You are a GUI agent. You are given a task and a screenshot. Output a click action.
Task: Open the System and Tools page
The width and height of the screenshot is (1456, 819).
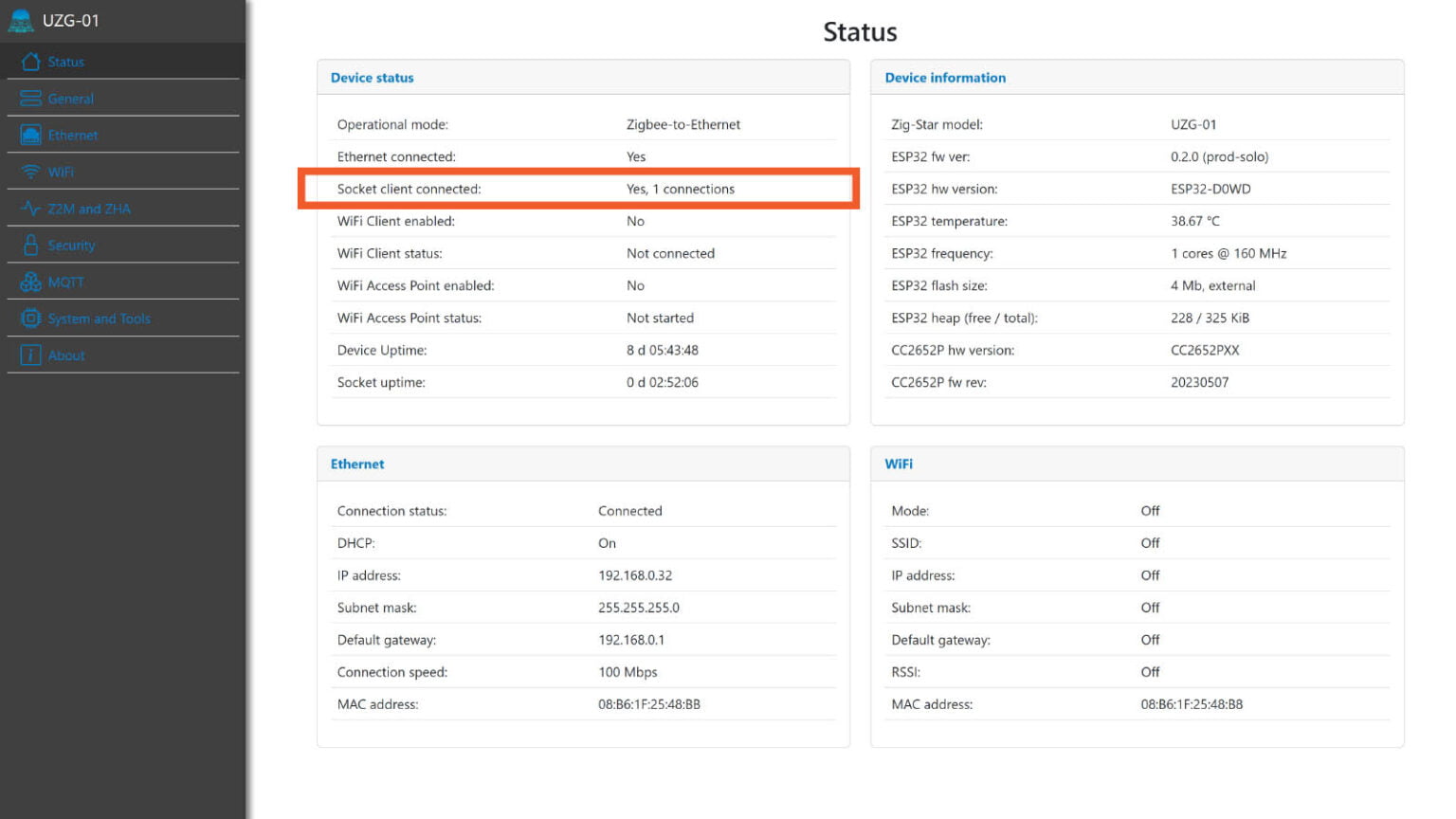[x=101, y=318]
